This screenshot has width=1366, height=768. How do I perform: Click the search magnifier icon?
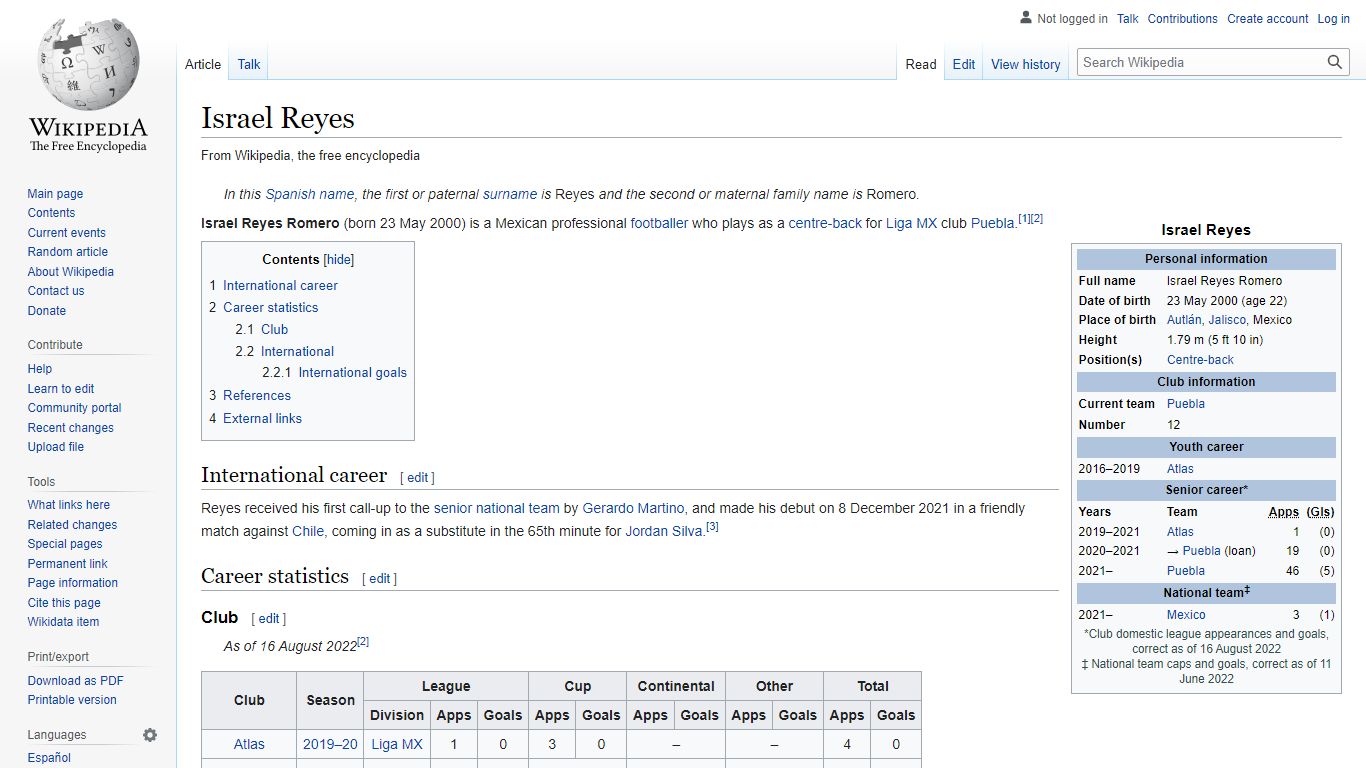click(1335, 62)
